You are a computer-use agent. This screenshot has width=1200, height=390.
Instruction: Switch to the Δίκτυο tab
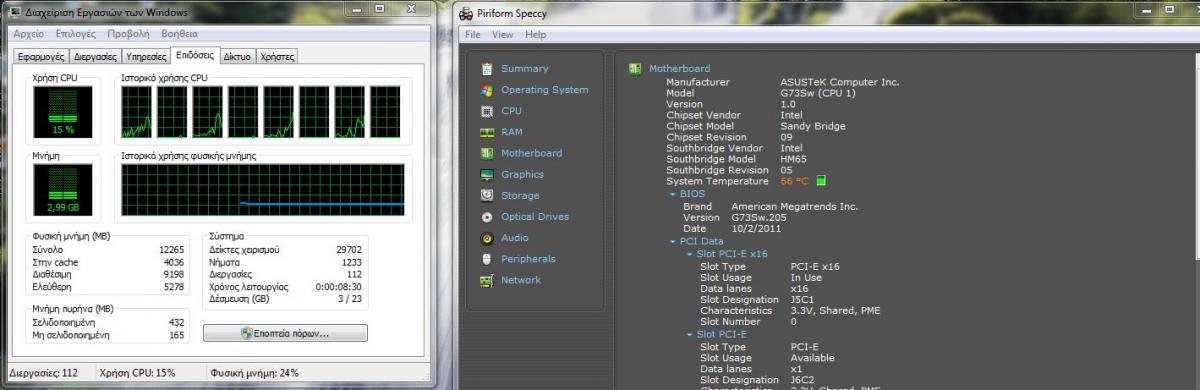[x=237, y=57]
